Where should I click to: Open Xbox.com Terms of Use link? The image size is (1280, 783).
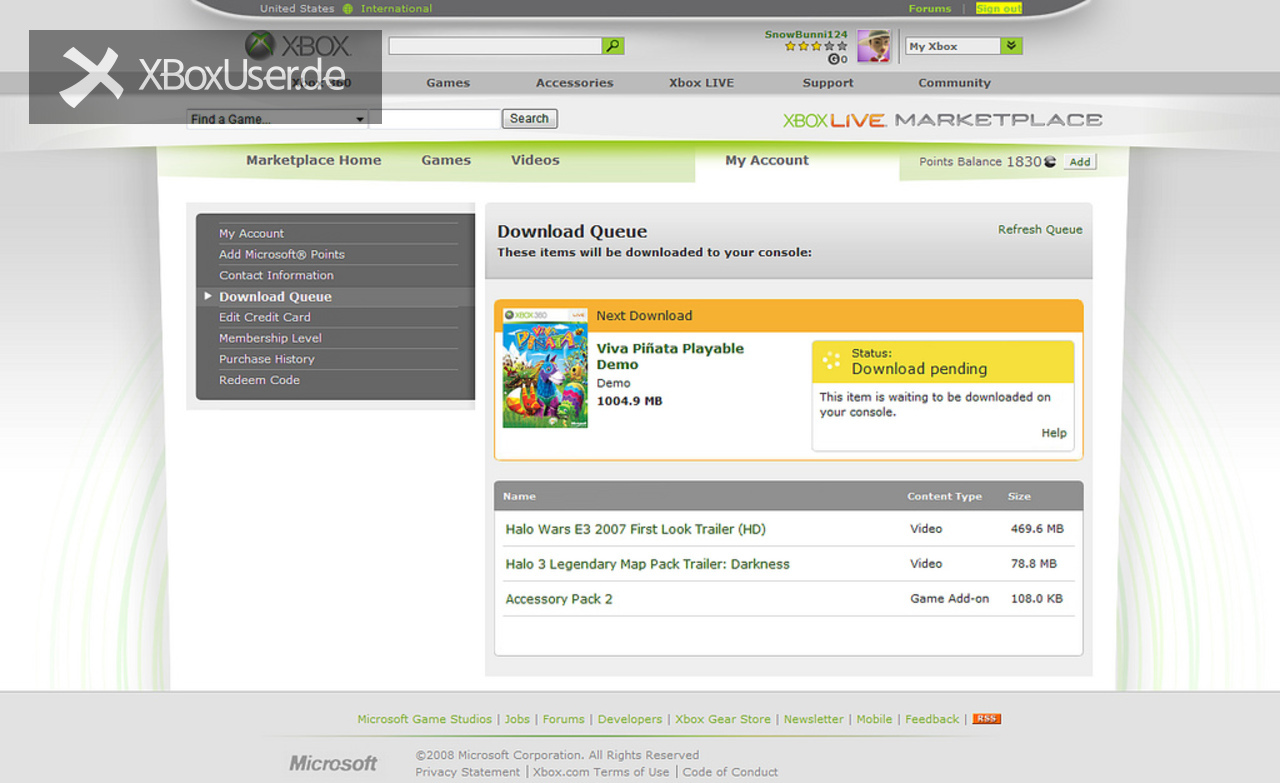click(601, 772)
